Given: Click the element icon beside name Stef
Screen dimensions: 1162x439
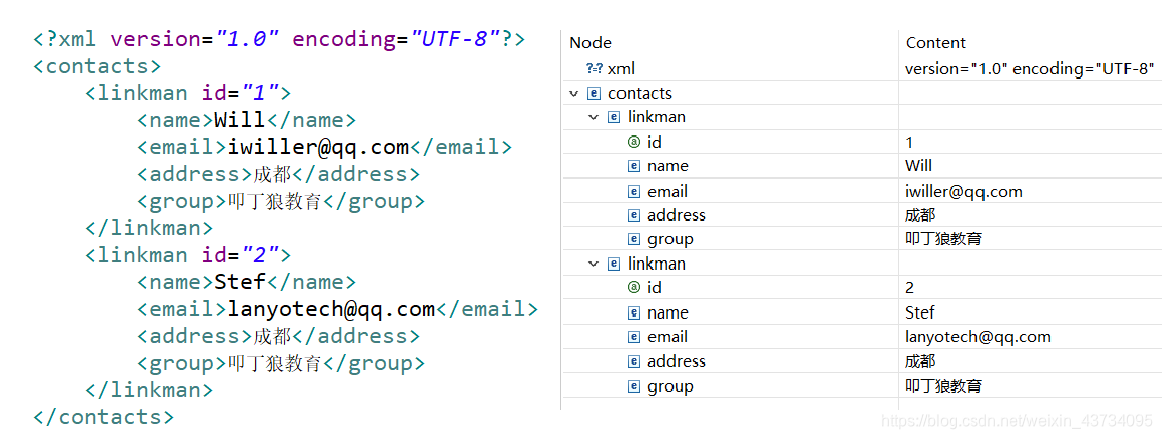Looking at the screenshot, I should [x=633, y=313].
